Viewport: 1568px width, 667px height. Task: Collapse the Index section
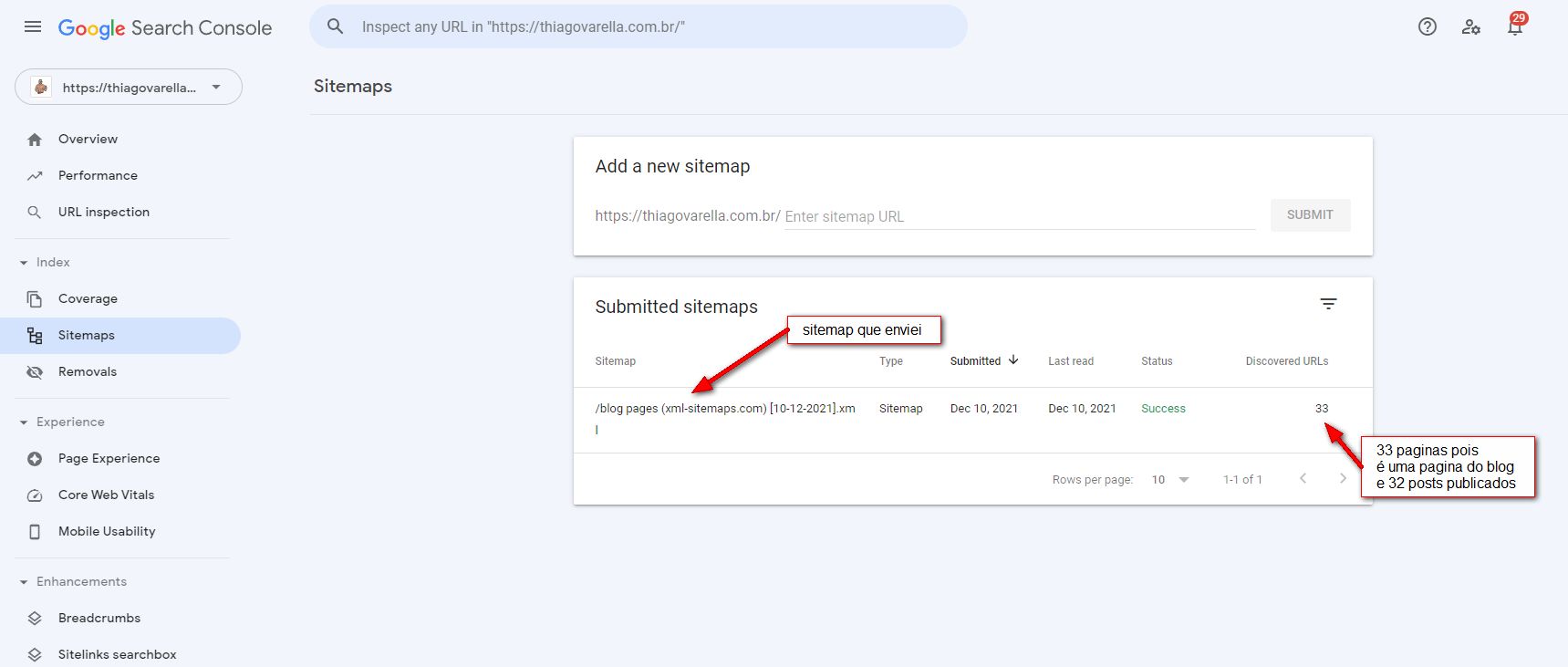[x=24, y=263]
